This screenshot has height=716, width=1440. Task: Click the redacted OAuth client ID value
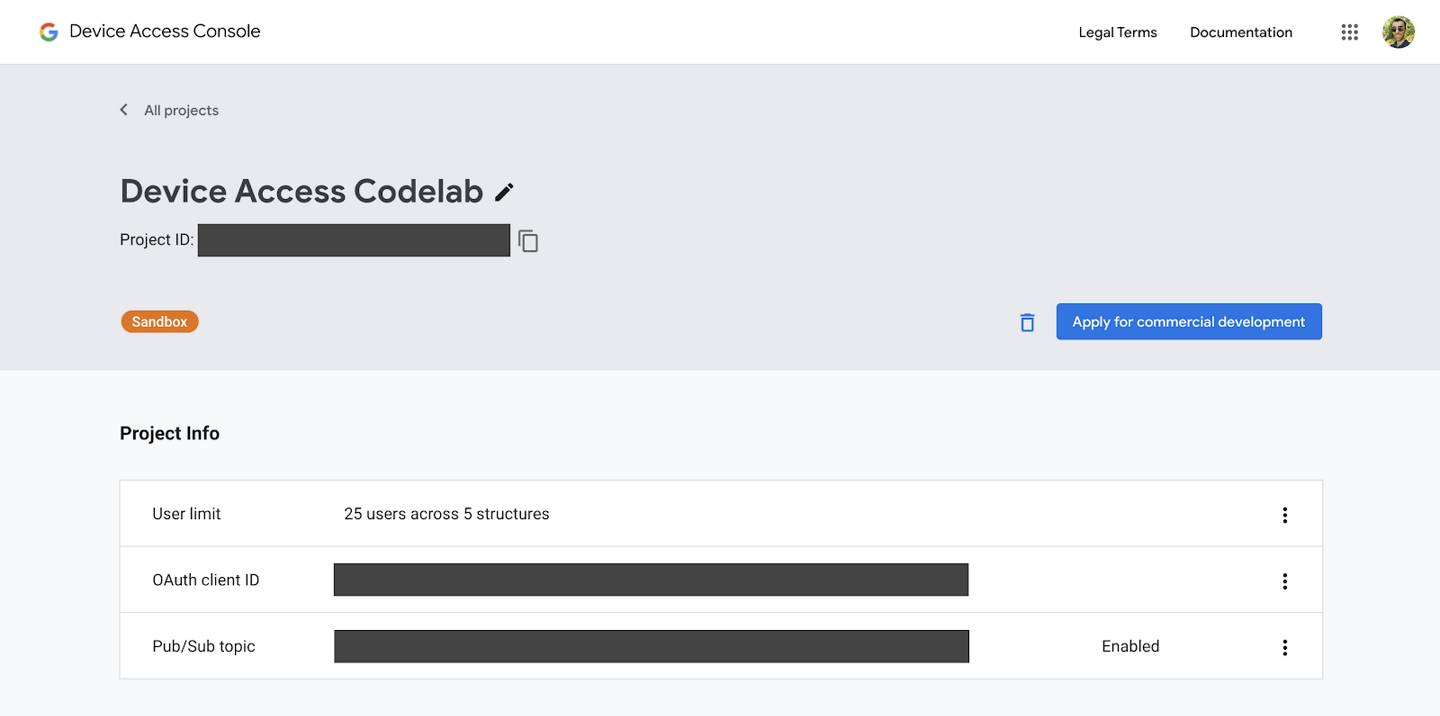point(651,579)
